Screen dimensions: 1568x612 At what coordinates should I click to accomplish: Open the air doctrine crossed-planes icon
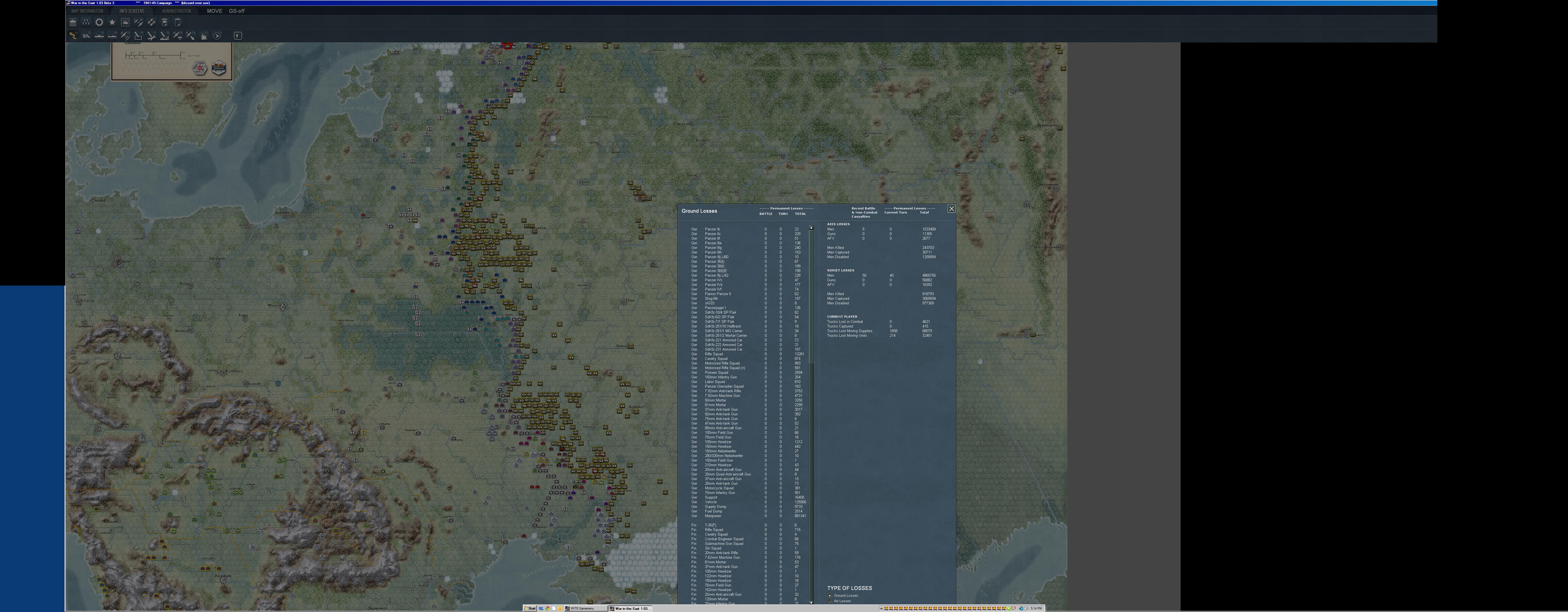pos(138,23)
